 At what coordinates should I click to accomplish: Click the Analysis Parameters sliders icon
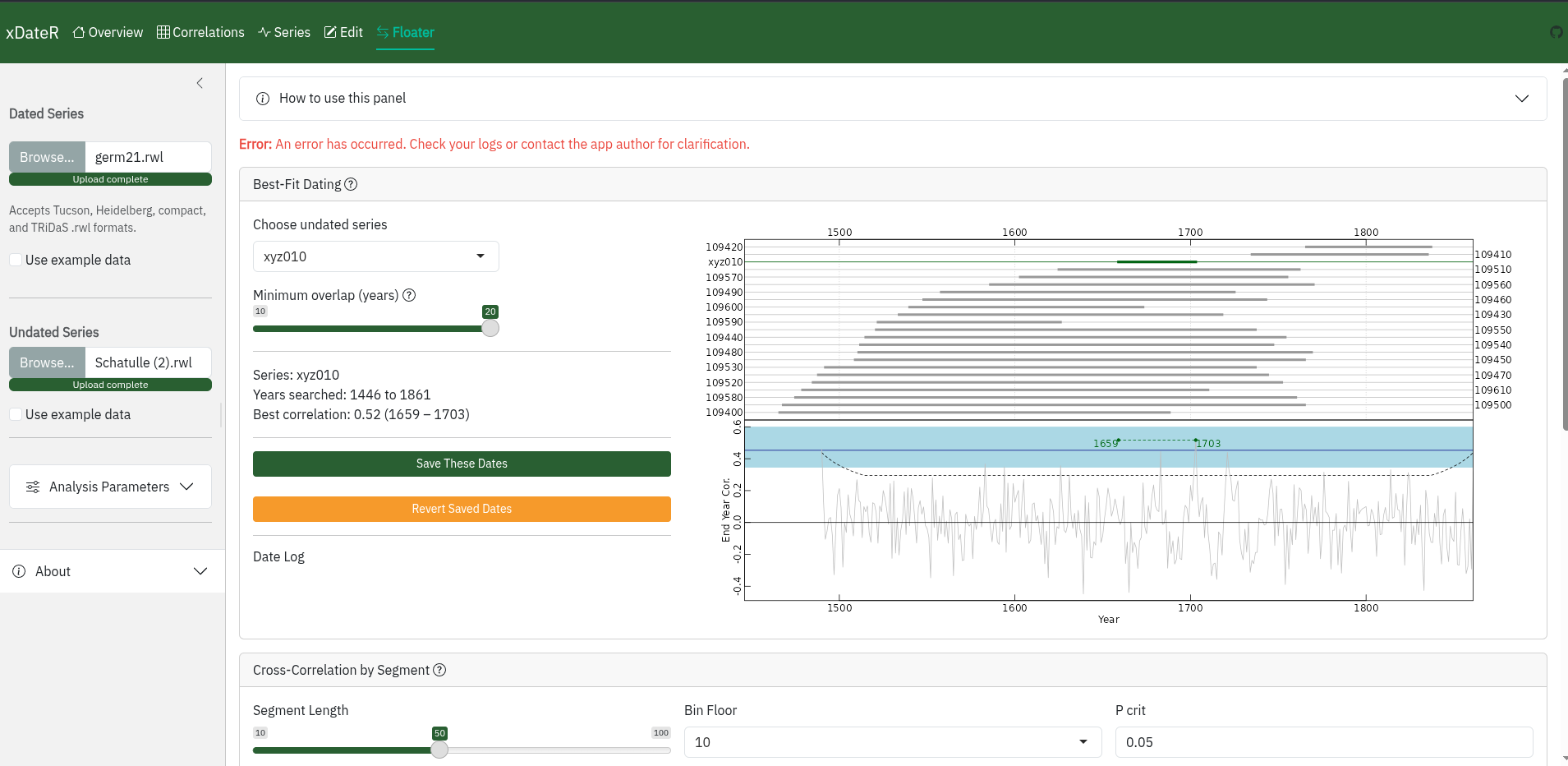pyautogui.click(x=33, y=487)
